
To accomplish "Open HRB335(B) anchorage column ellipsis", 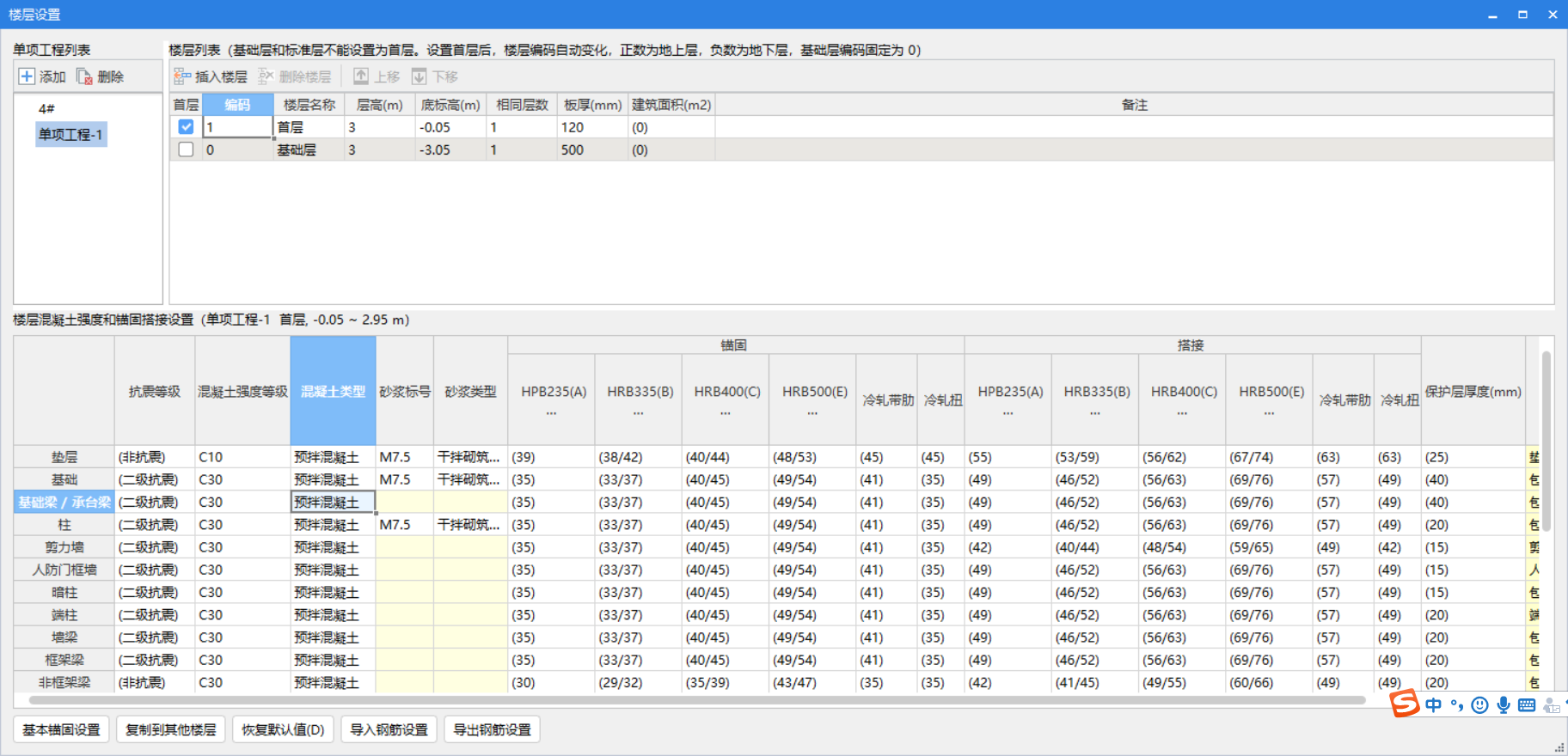I will 639,413.
